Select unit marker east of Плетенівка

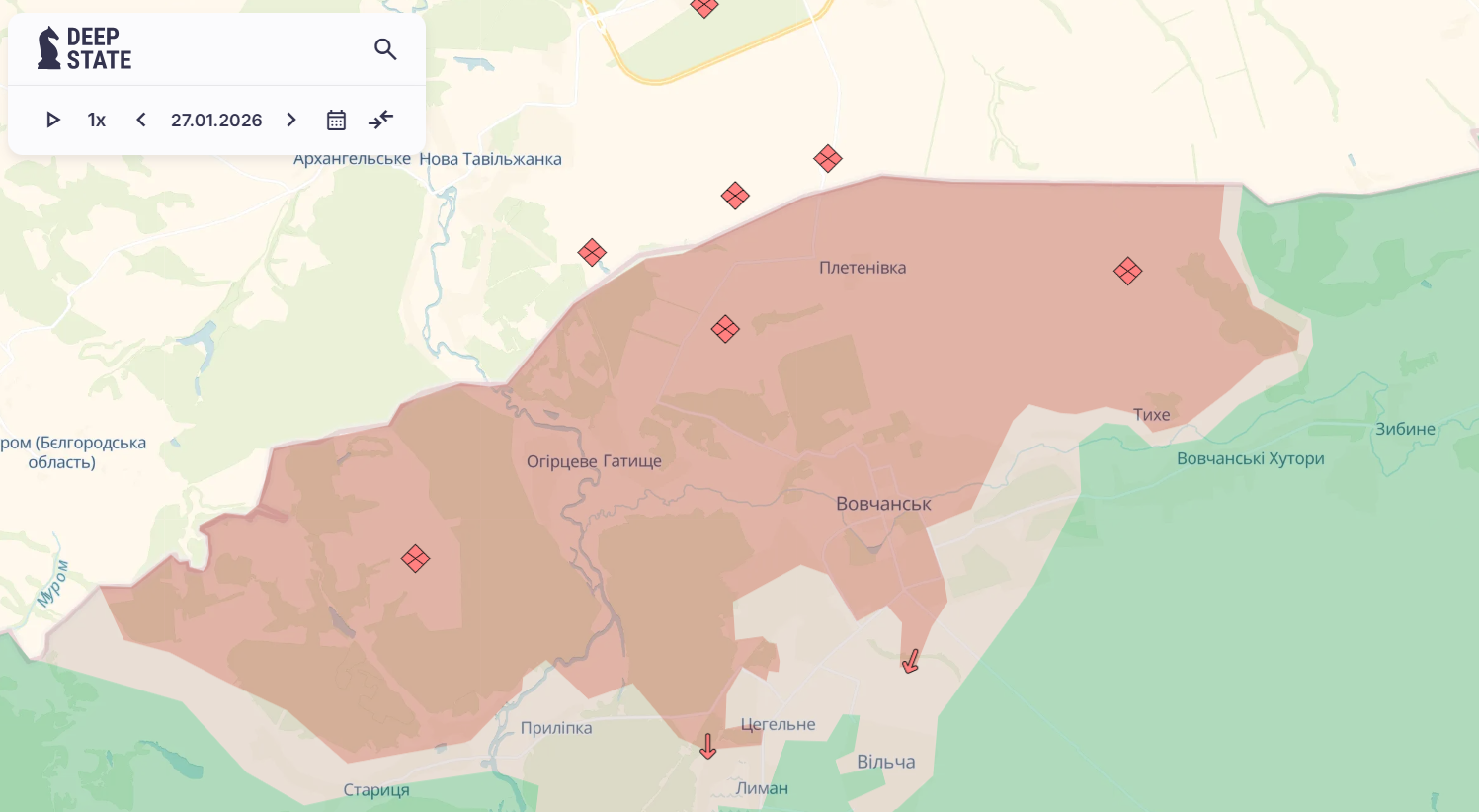(1127, 271)
